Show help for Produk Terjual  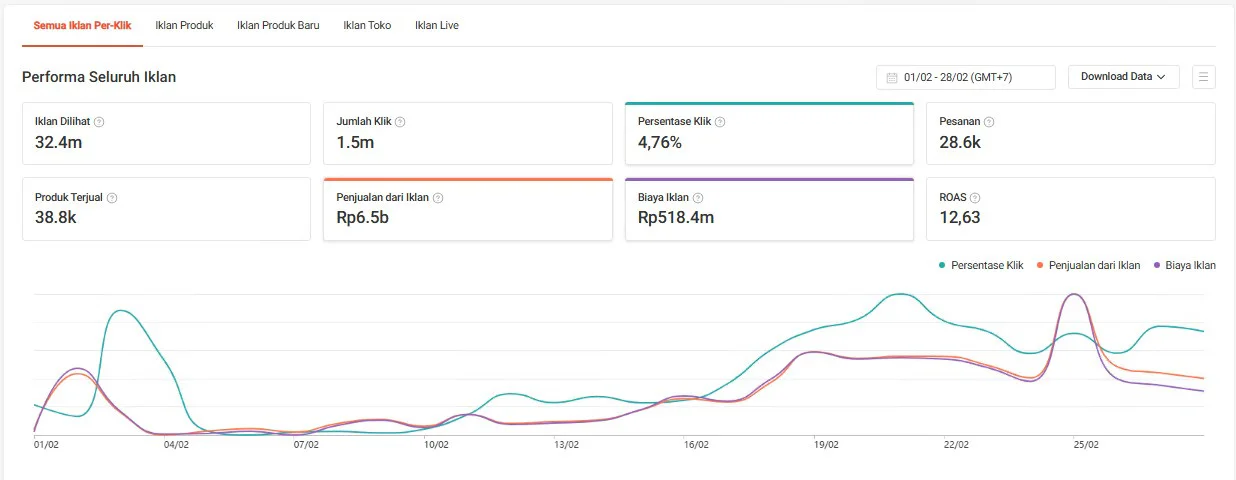pyautogui.click(x=112, y=198)
